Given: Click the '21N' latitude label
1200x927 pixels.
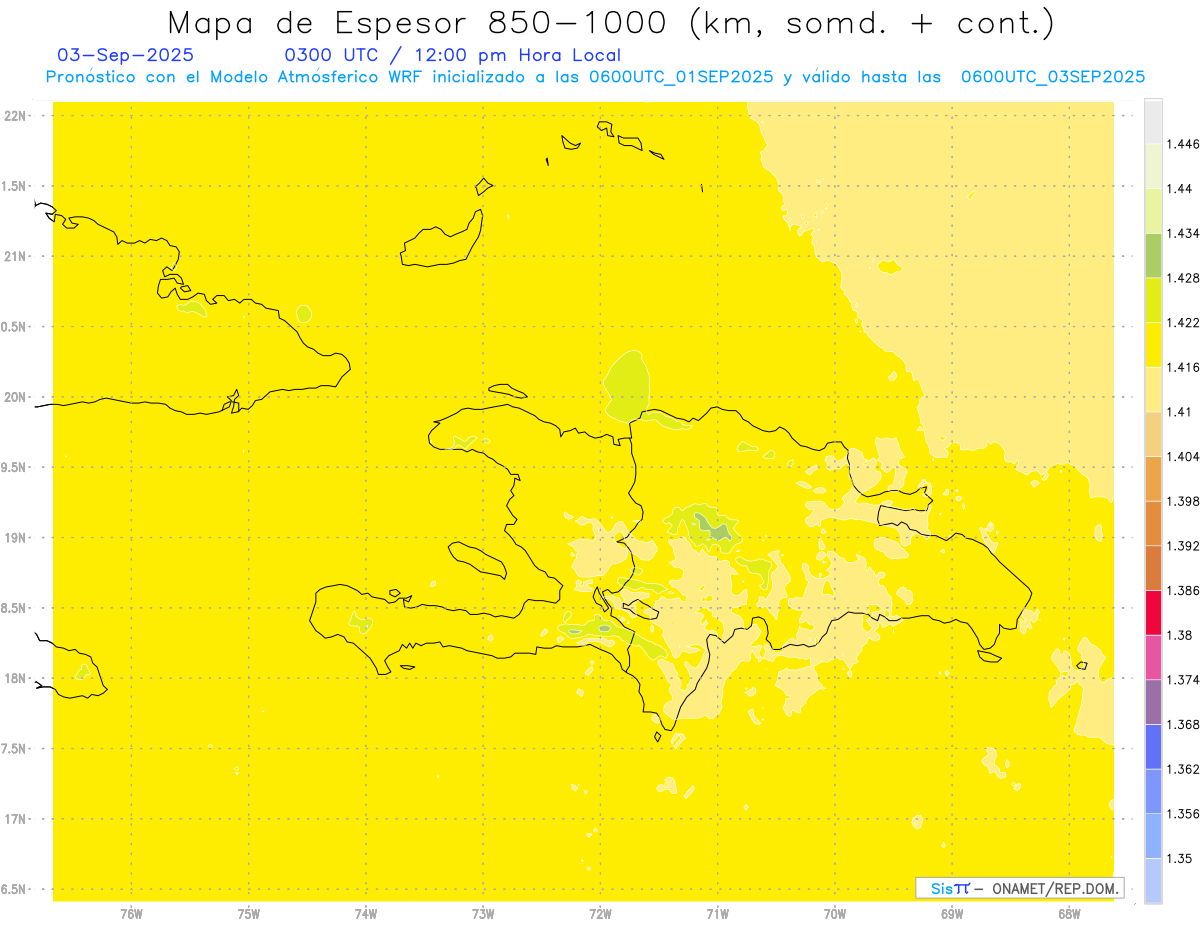Looking at the screenshot, I should pyautogui.click(x=14, y=256).
